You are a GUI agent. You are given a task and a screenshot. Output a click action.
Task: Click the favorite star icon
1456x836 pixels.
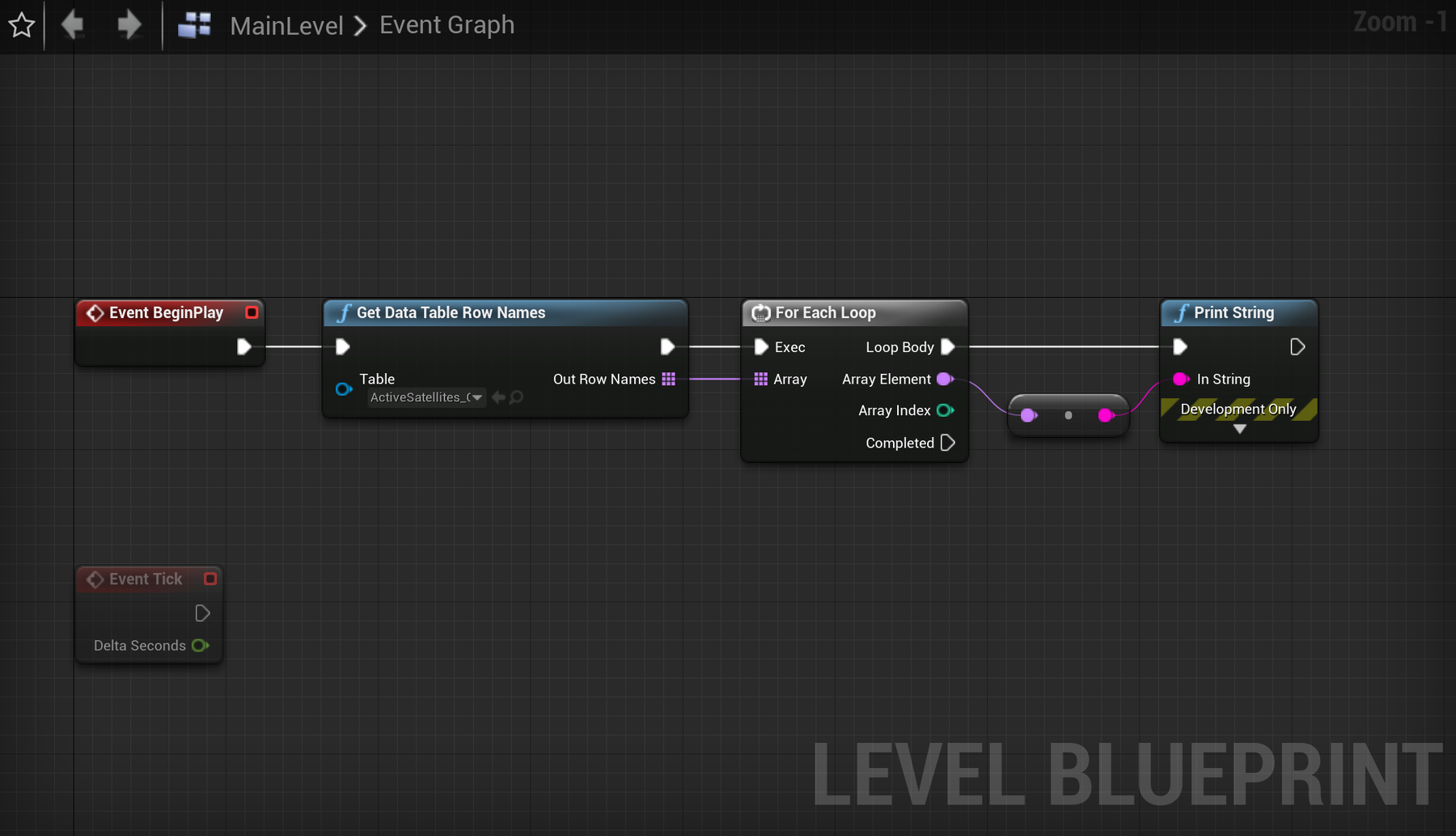tap(22, 25)
